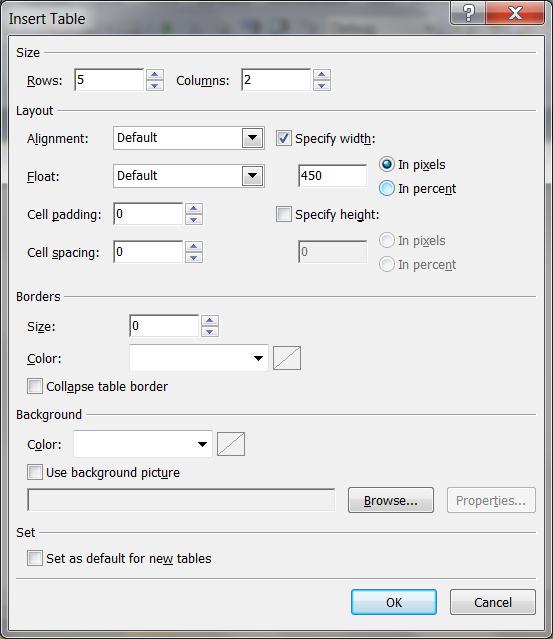
Task: Click the background color swatch preview box
Action: pos(231,444)
